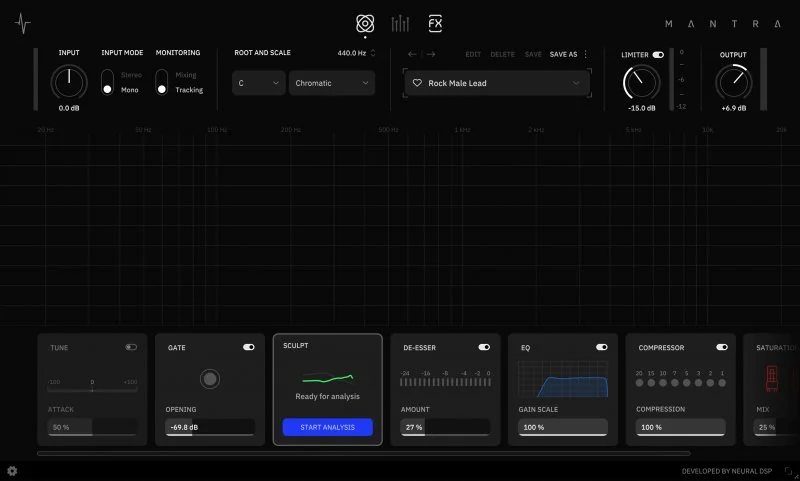Enable the Tune module switch
The height and width of the screenshot is (481, 800).
pos(131,347)
